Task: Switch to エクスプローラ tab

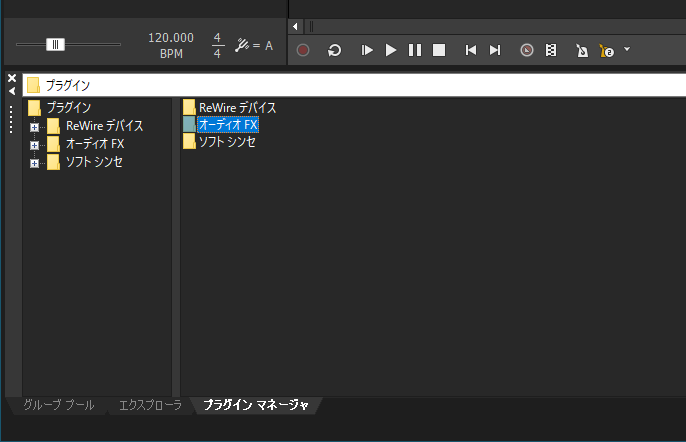Action: (x=148, y=405)
